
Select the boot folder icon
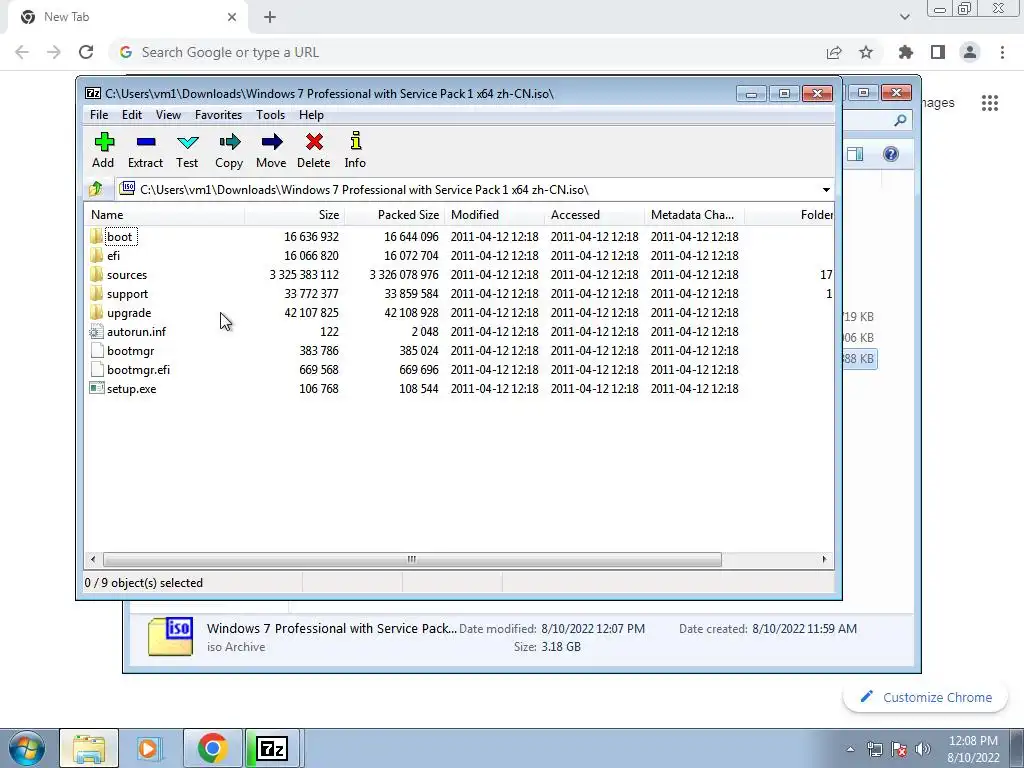[96, 236]
